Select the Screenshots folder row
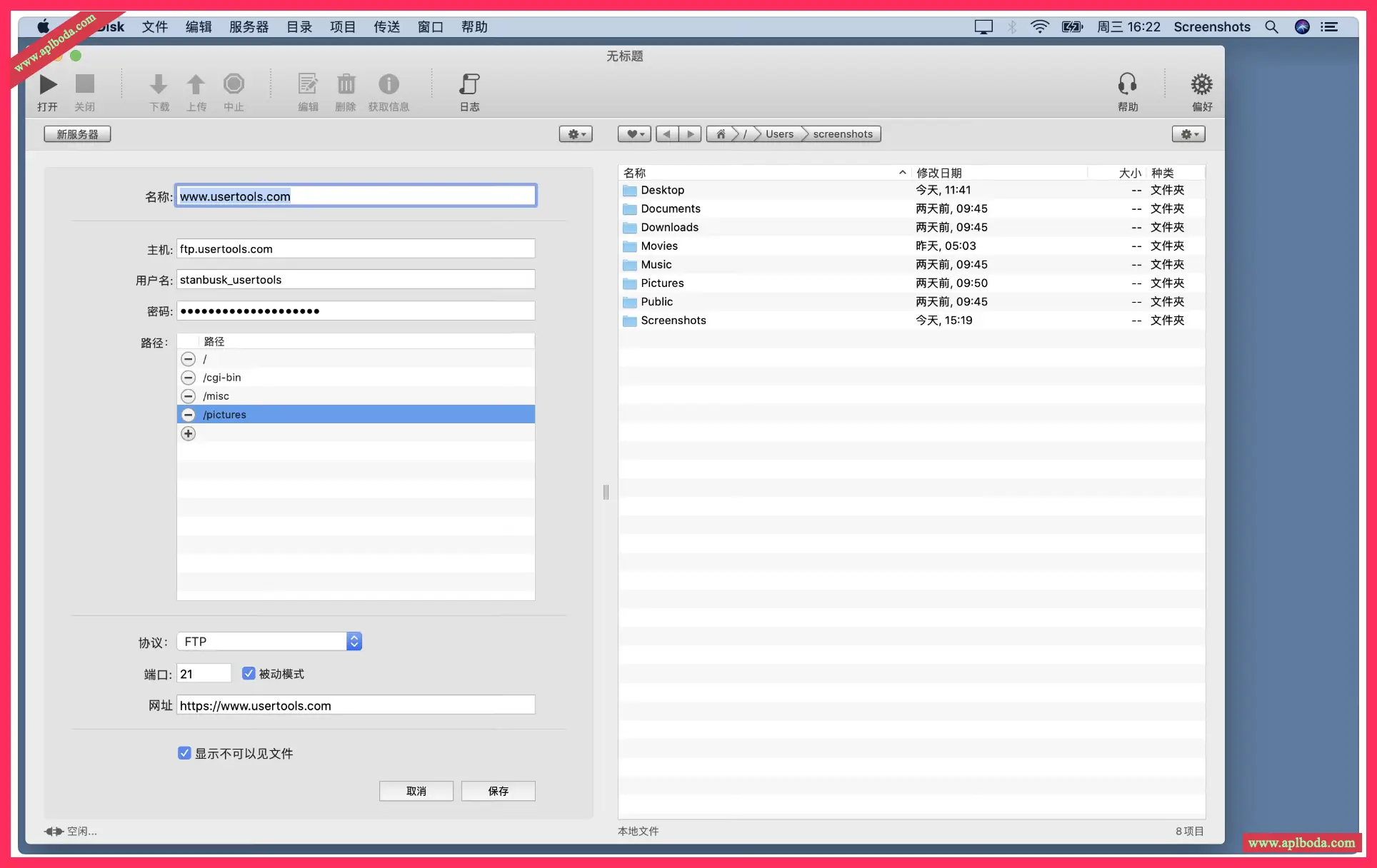This screenshot has height=868, width=1377. coord(911,320)
